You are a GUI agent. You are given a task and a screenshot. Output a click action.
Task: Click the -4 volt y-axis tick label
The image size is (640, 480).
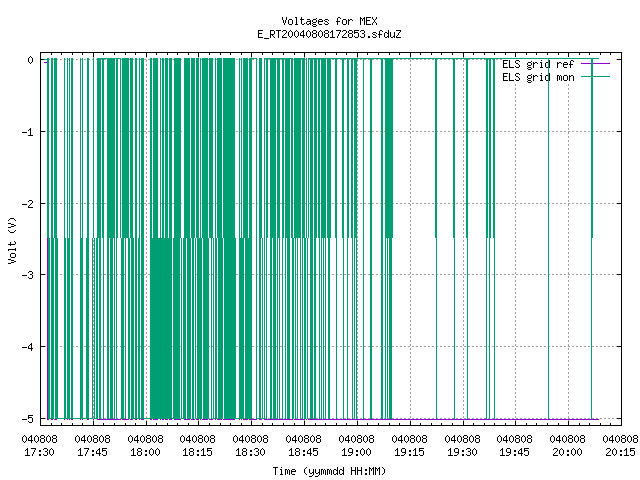tap(28, 347)
